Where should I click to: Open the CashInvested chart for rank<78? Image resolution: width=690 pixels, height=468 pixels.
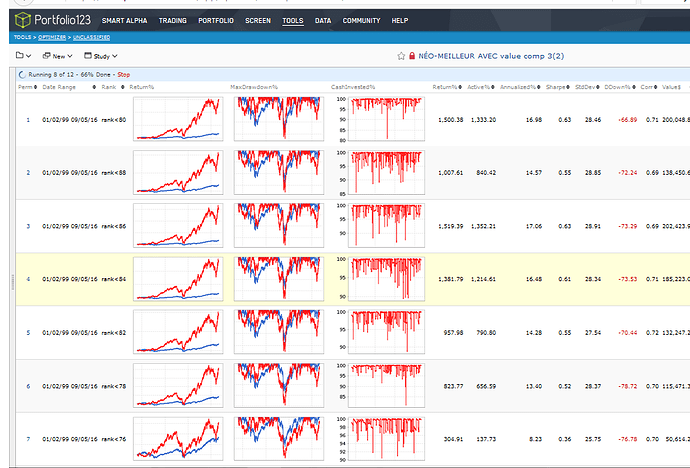click(381, 386)
